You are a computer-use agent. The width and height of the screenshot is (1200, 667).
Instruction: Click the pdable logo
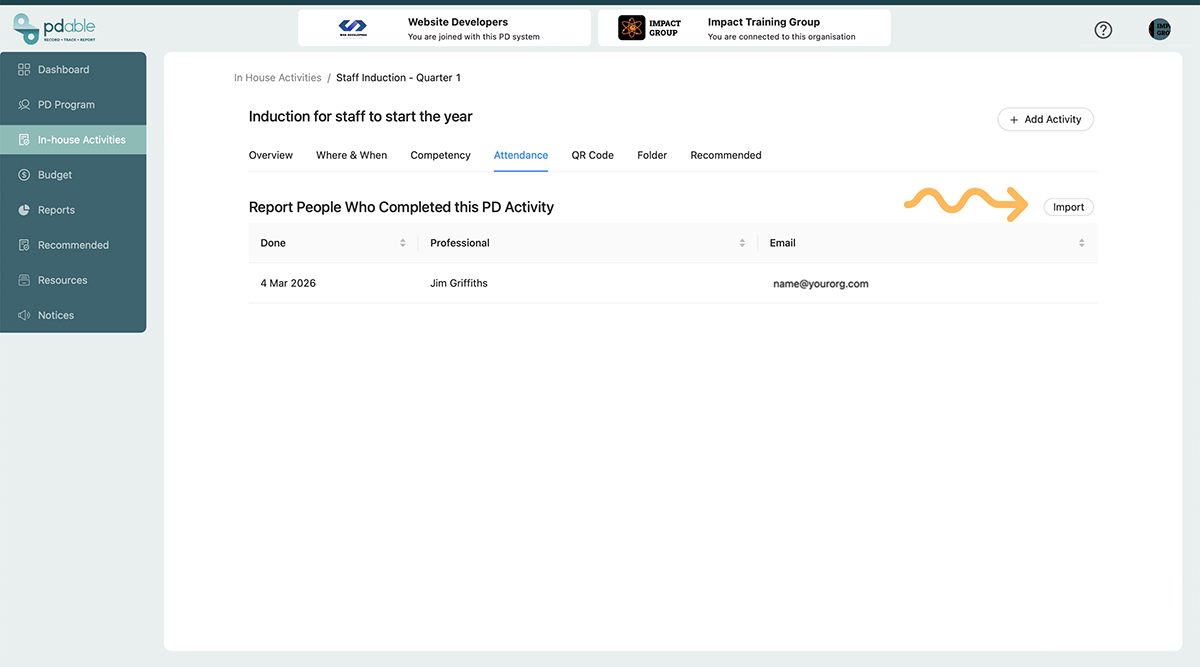coord(55,29)
